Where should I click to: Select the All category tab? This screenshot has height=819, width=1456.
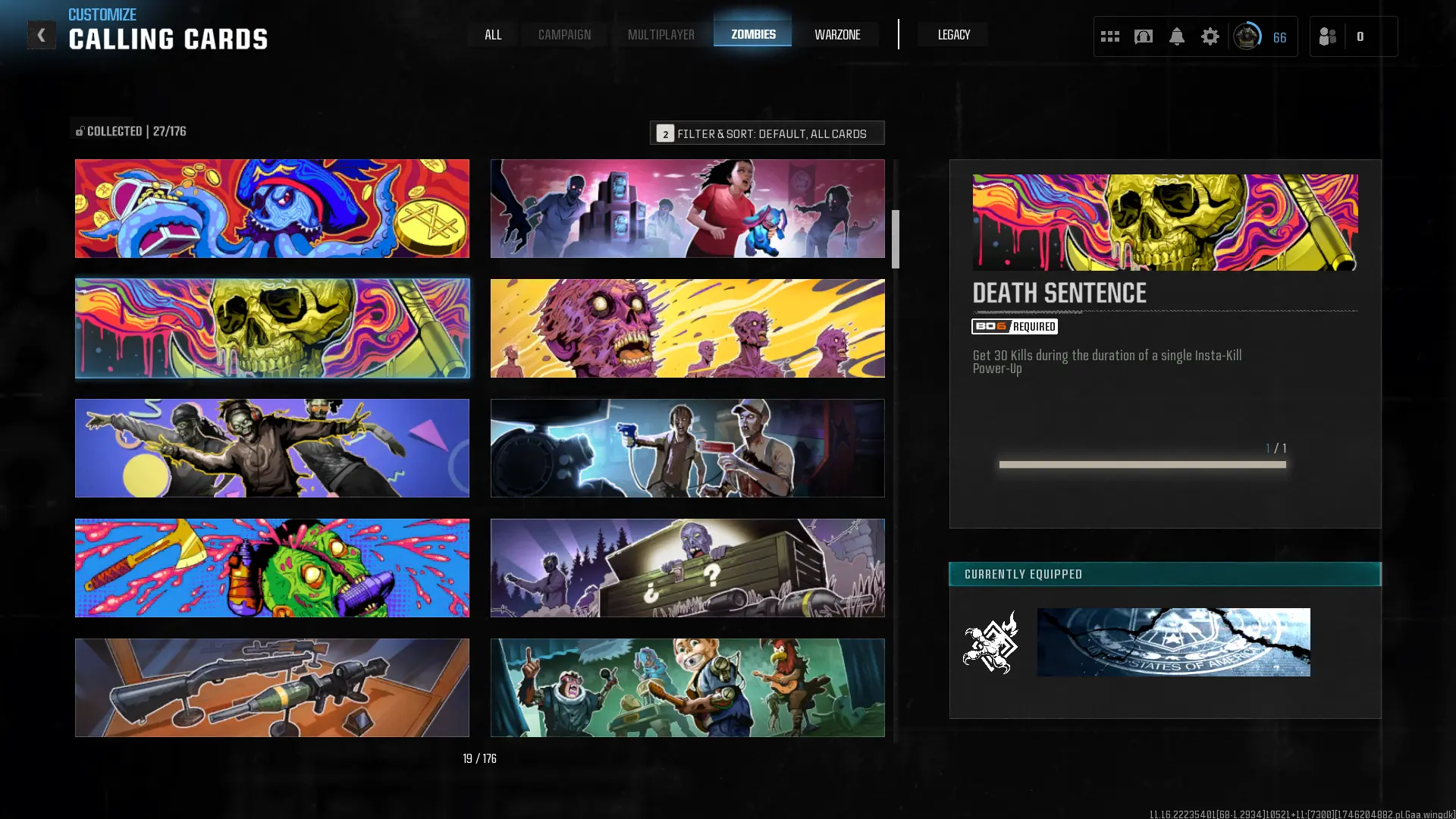point(493,35)
